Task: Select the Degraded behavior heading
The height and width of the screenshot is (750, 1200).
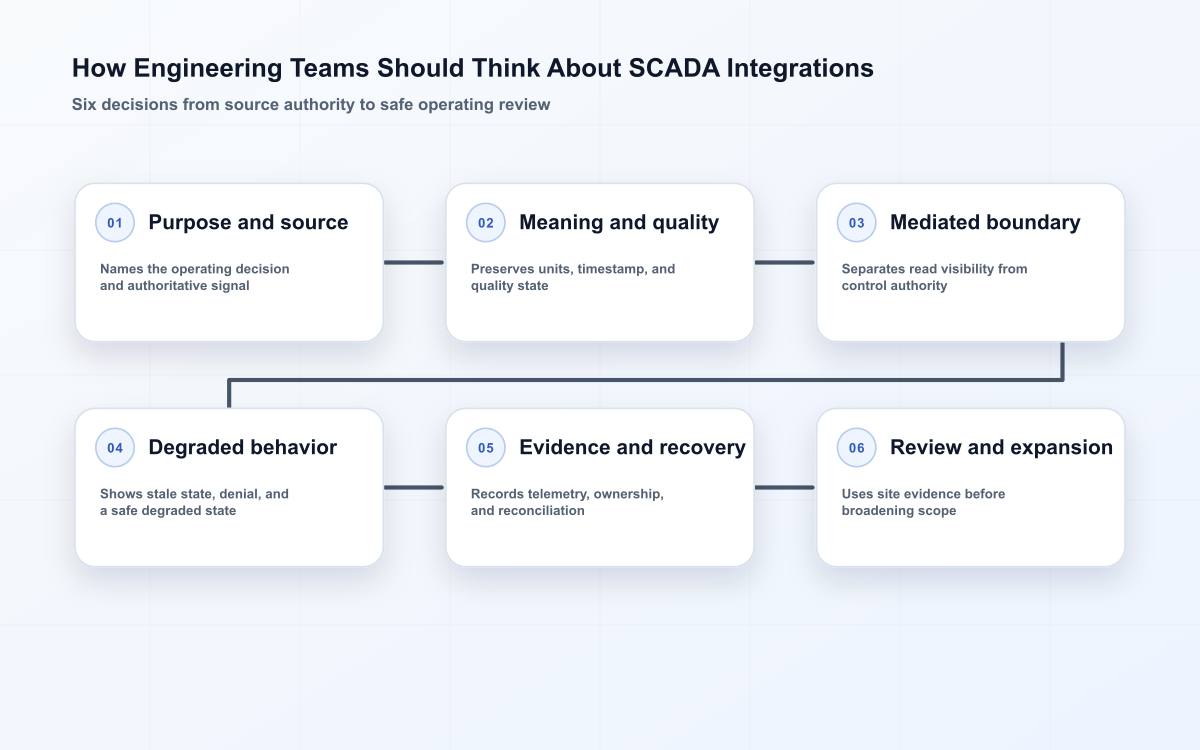Action: tap(243, 448)
